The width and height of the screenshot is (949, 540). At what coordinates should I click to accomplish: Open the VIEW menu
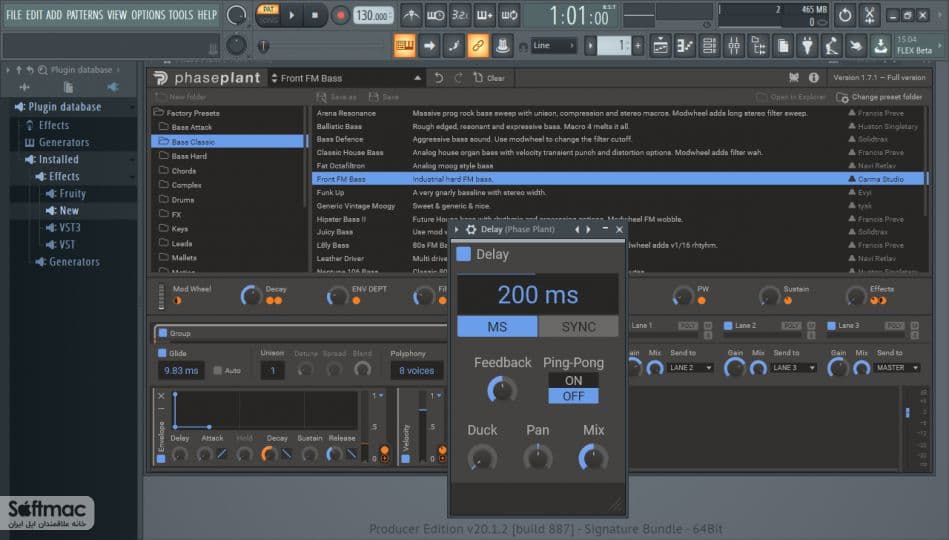point(117,15)
